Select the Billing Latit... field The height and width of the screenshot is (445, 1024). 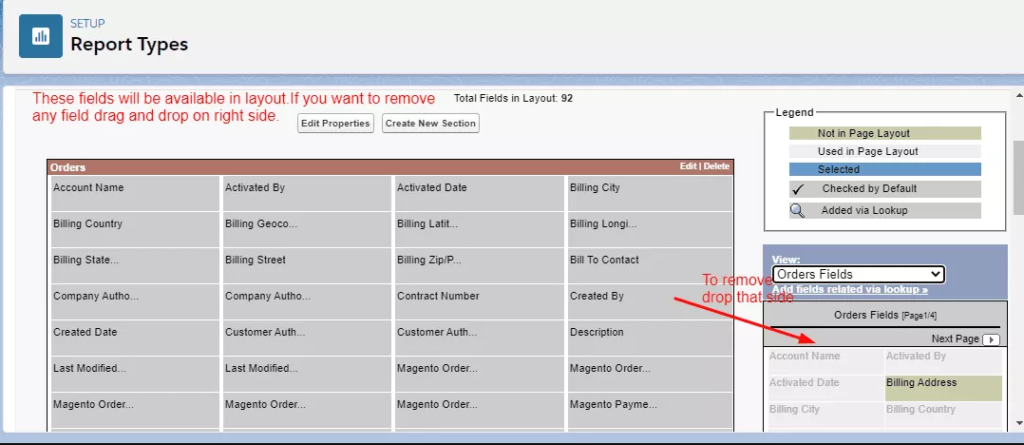click(479, 229)
